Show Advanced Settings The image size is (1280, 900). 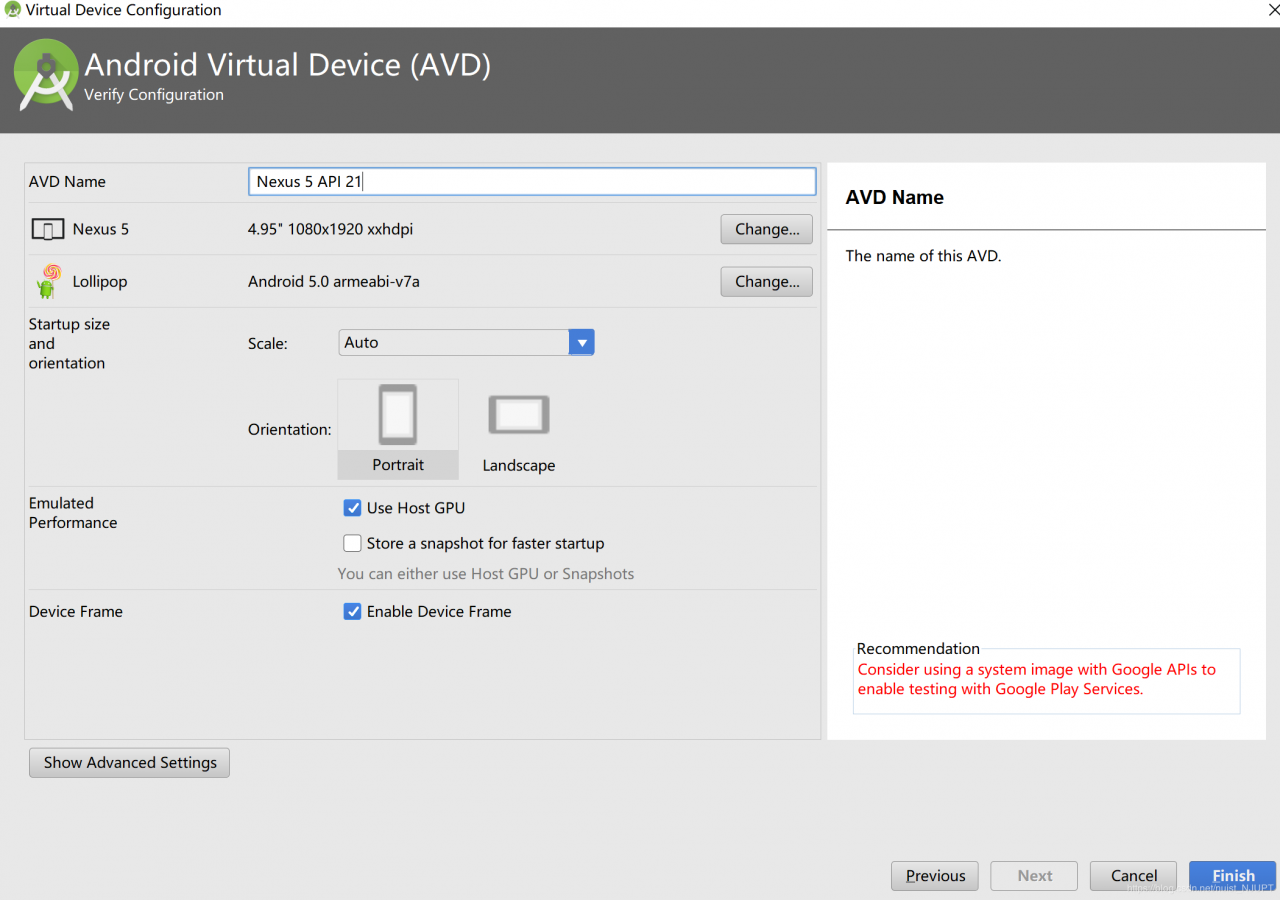[130, 763]
